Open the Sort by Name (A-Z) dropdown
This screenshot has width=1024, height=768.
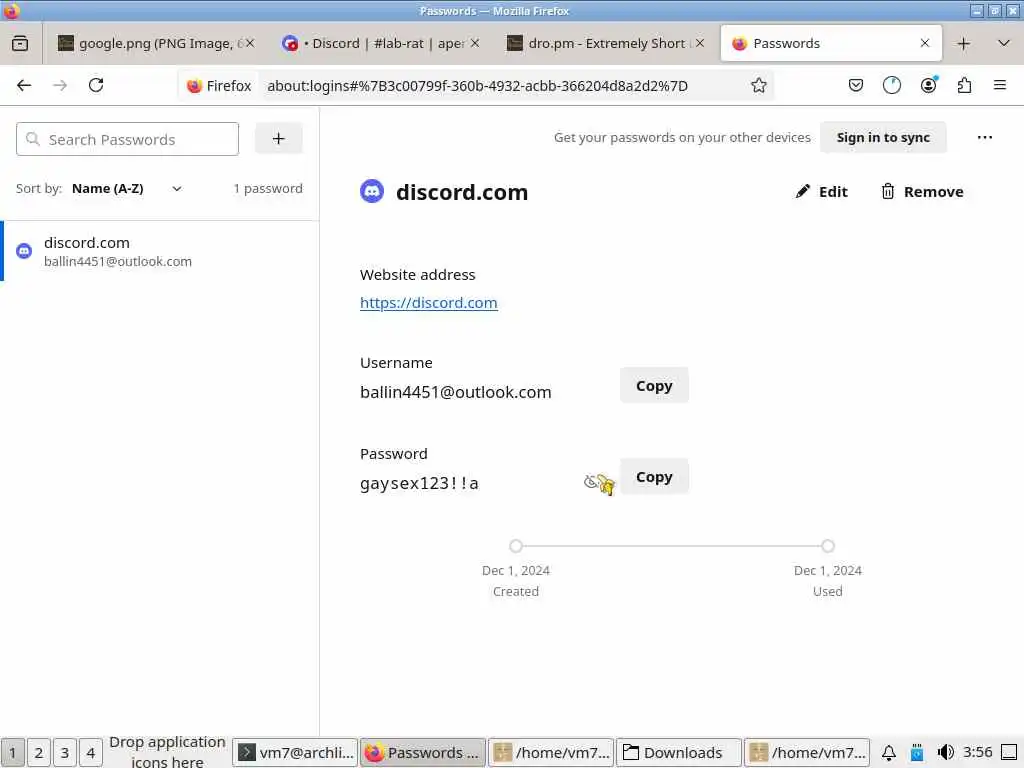[127, 189]
